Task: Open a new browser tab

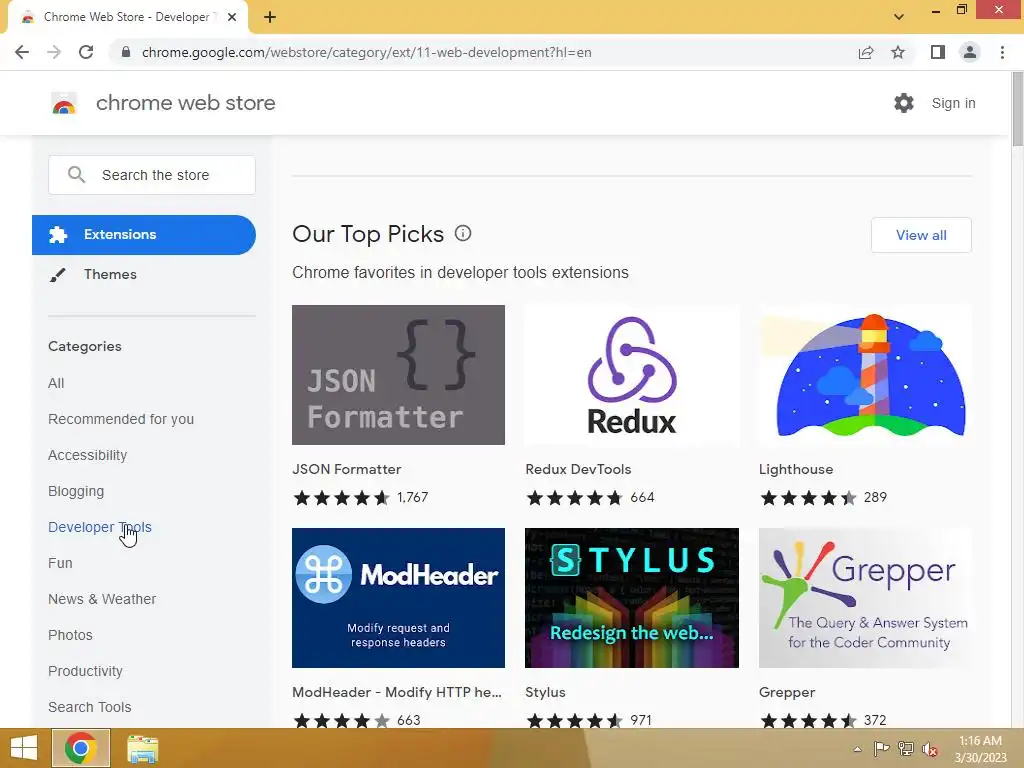Action: point(270,17)
